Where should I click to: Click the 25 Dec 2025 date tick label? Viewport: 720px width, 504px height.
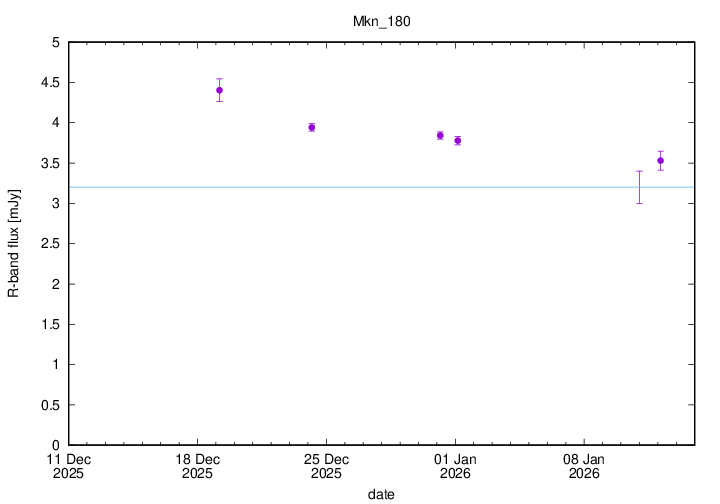(326, 466)
